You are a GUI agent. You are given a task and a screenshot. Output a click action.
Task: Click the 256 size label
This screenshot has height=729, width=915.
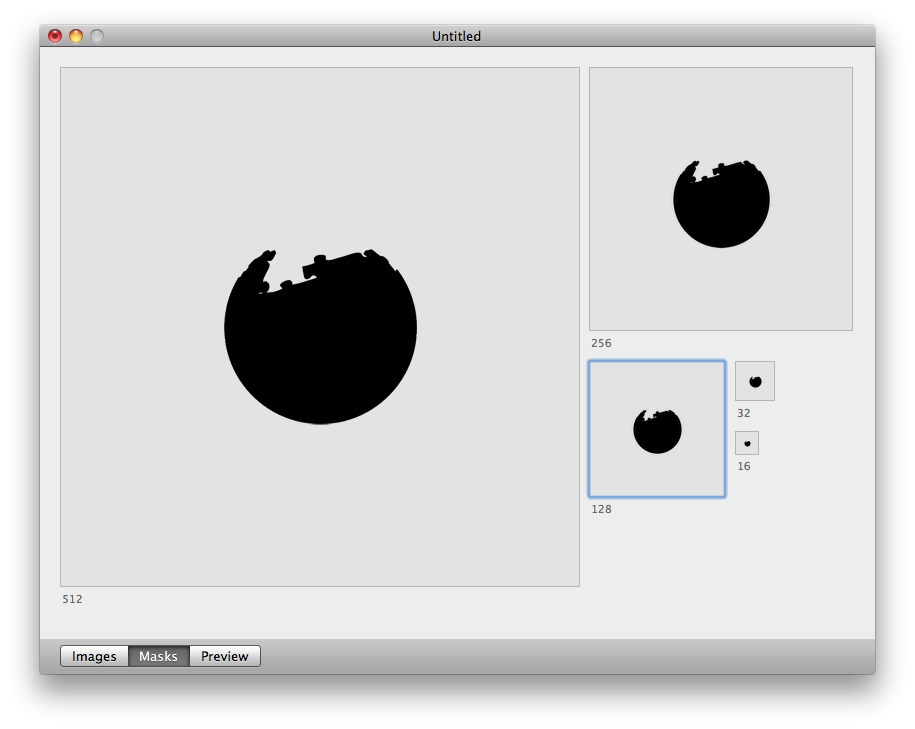tap(601, 343)
